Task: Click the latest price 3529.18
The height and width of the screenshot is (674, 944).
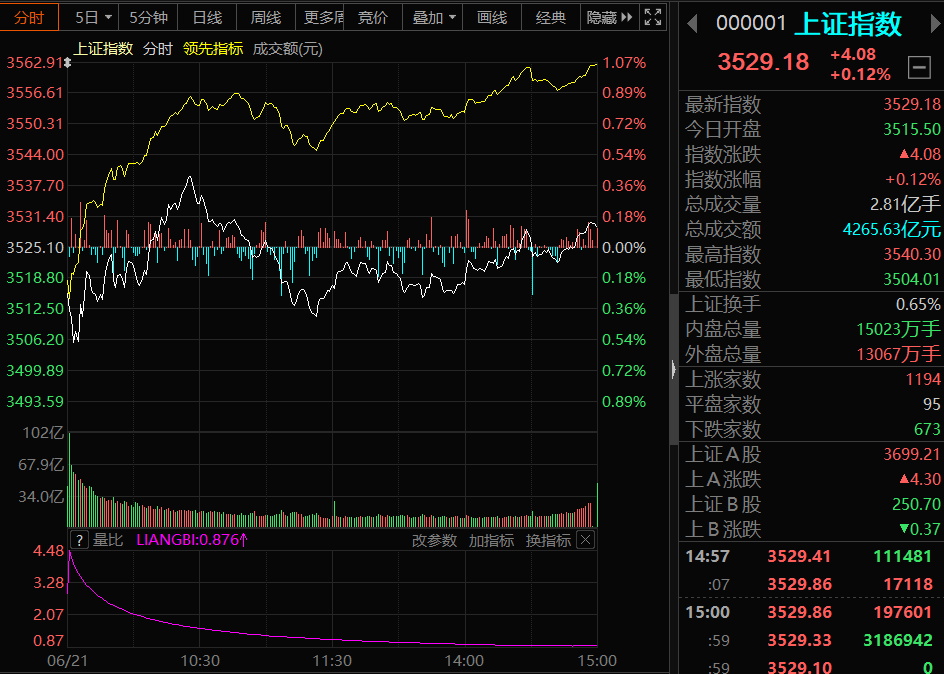Action: (763, 62)
